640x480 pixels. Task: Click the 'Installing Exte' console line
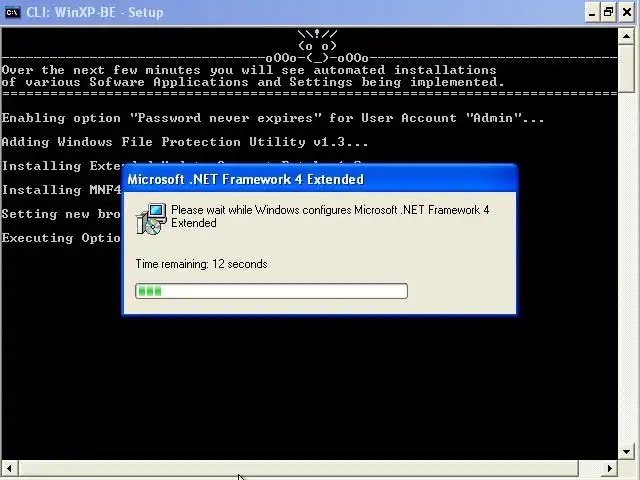(63, 166)
